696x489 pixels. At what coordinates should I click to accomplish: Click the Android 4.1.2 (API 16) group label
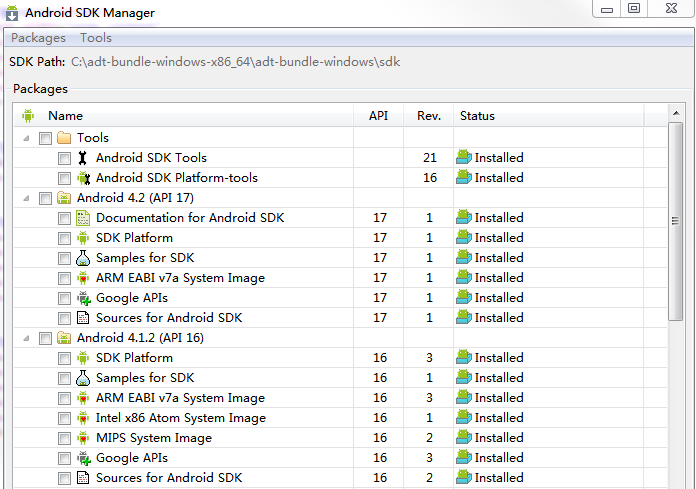click(140, 338)
